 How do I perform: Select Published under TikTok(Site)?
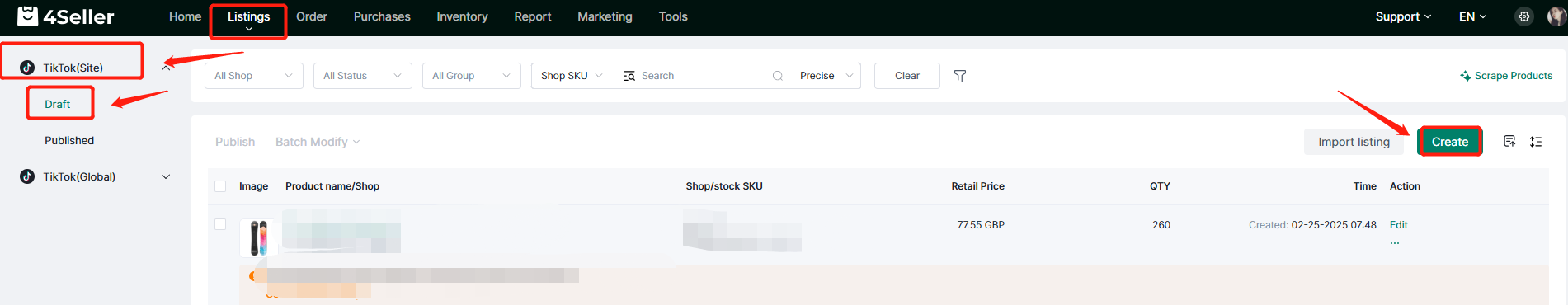point(69,140)
